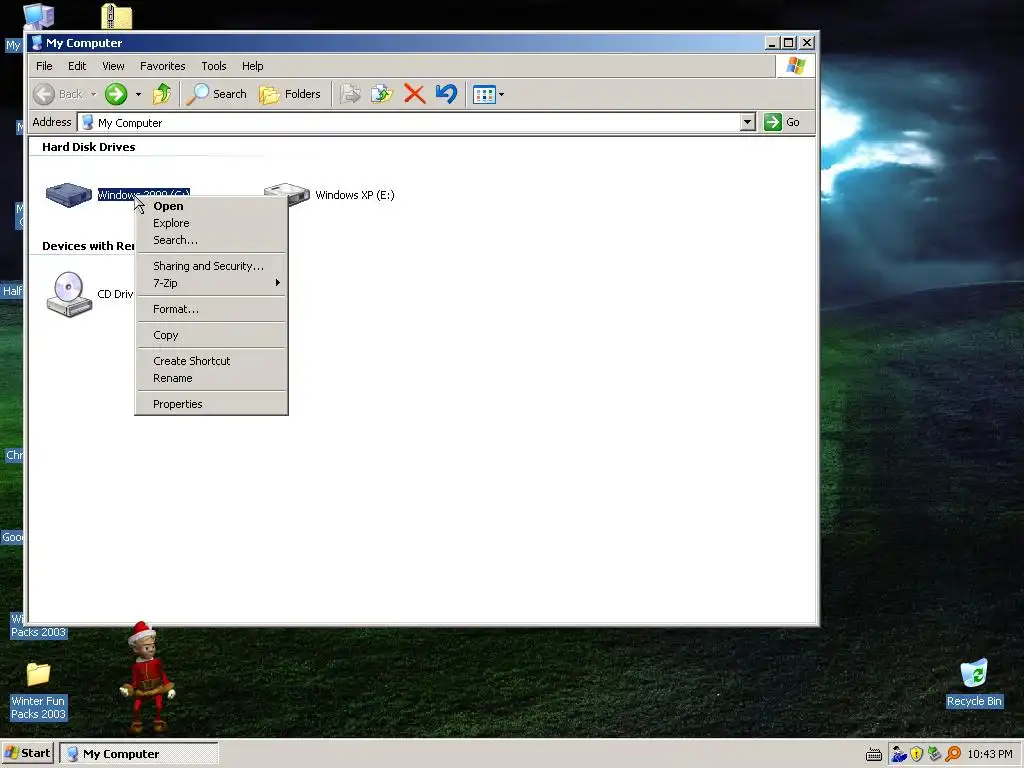Click the Views toolbar icon
This screenshot has height=768, width=1024.
tap(484, 94)
